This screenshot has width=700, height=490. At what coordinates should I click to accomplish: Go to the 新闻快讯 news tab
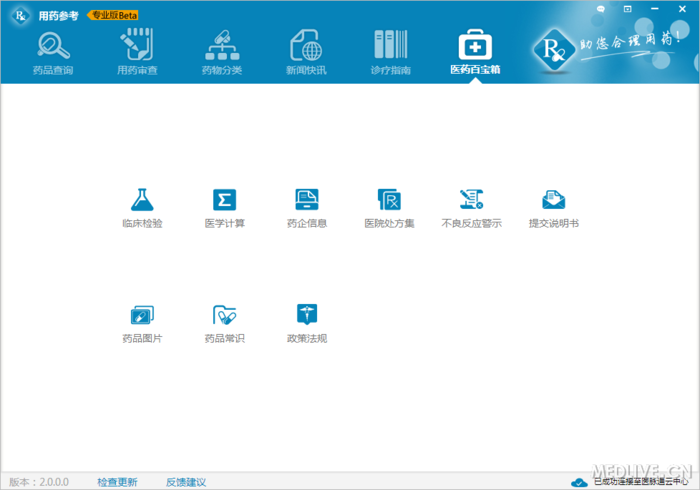[306, 52]
